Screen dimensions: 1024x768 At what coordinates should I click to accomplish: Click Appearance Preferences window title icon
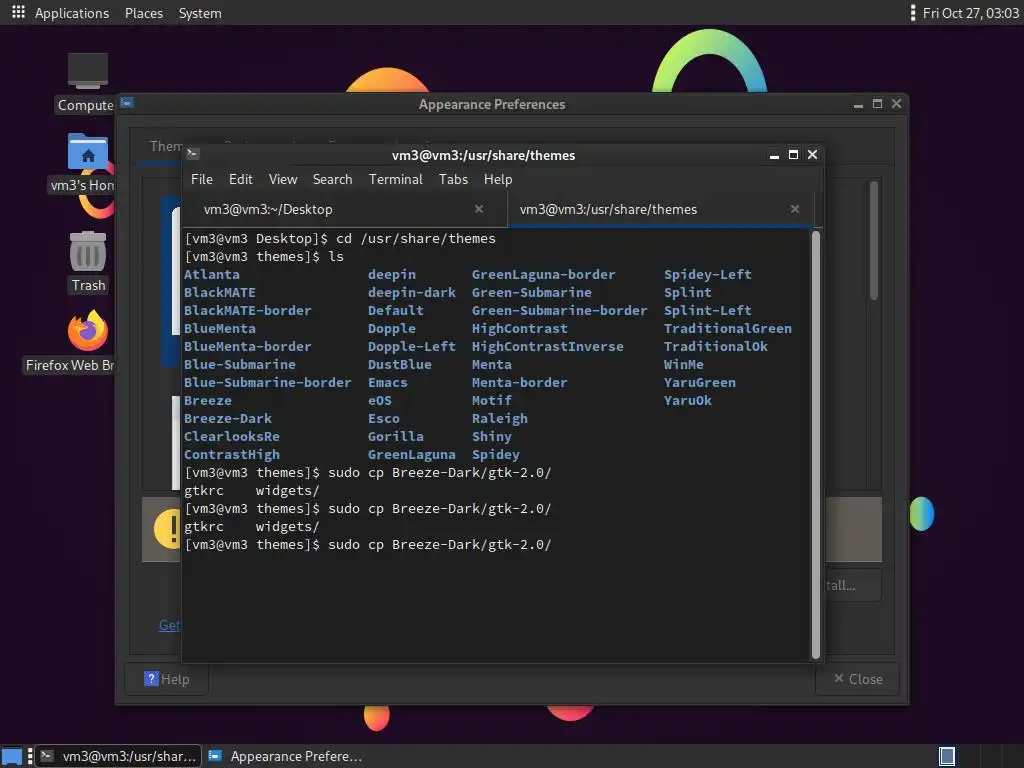(127, 103)
